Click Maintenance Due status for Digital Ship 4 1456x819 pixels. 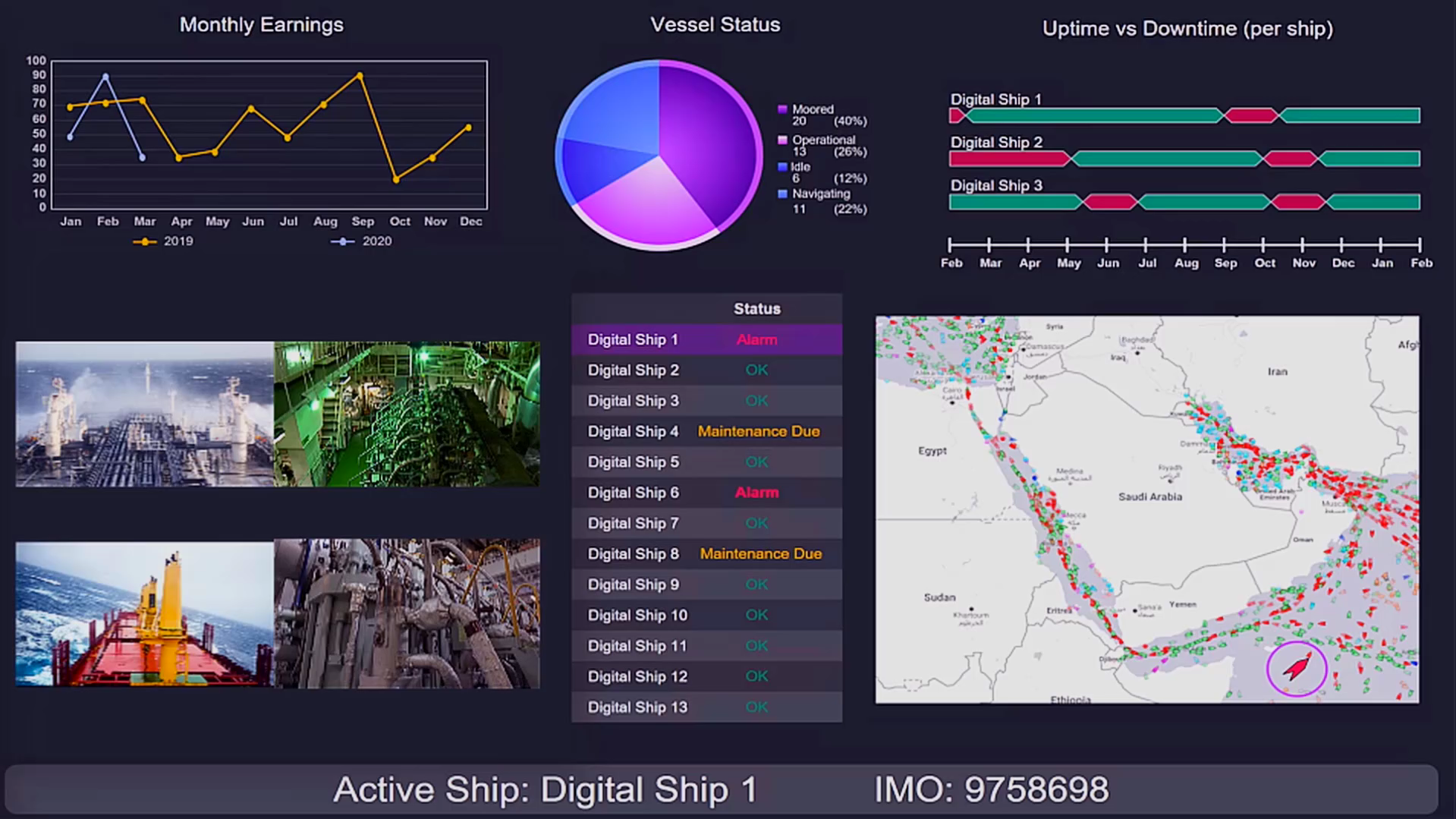pyautogui.click(x=759, y=431)
